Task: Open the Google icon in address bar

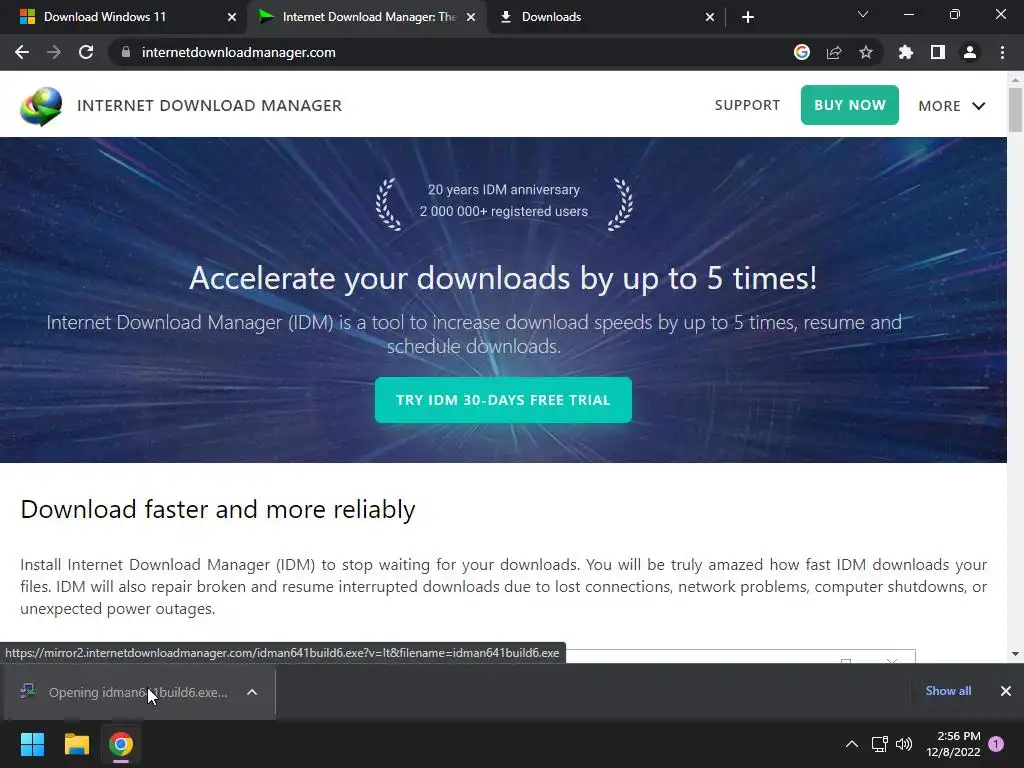Action: (x=802, y=52)
